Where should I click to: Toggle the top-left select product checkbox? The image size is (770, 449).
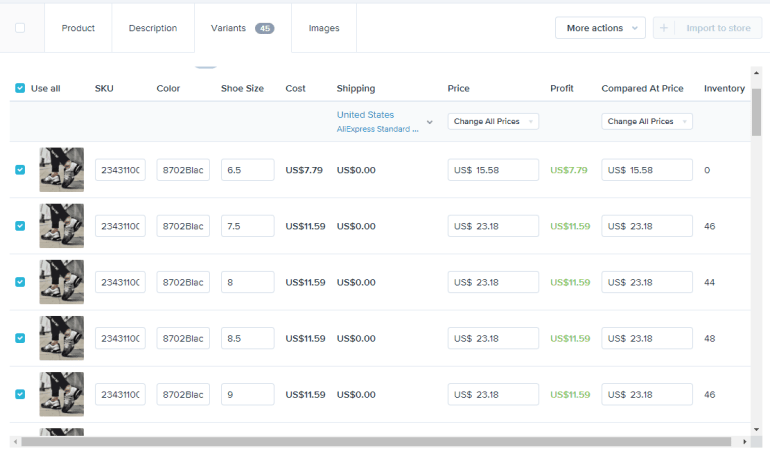[20, 28]
